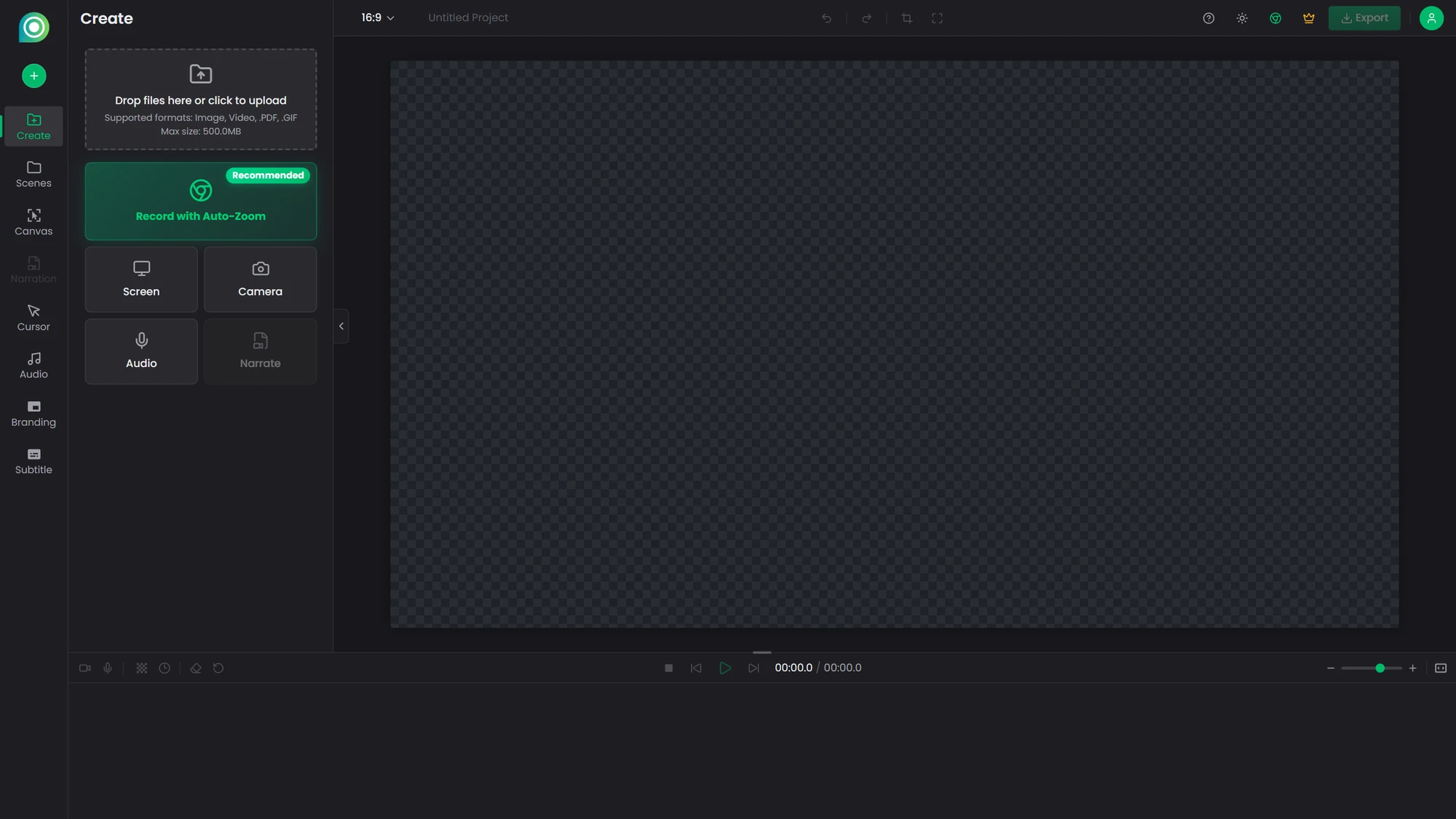Open the user profile avatar
This screenshot has width=1456, height=819.
point(1431,18)
